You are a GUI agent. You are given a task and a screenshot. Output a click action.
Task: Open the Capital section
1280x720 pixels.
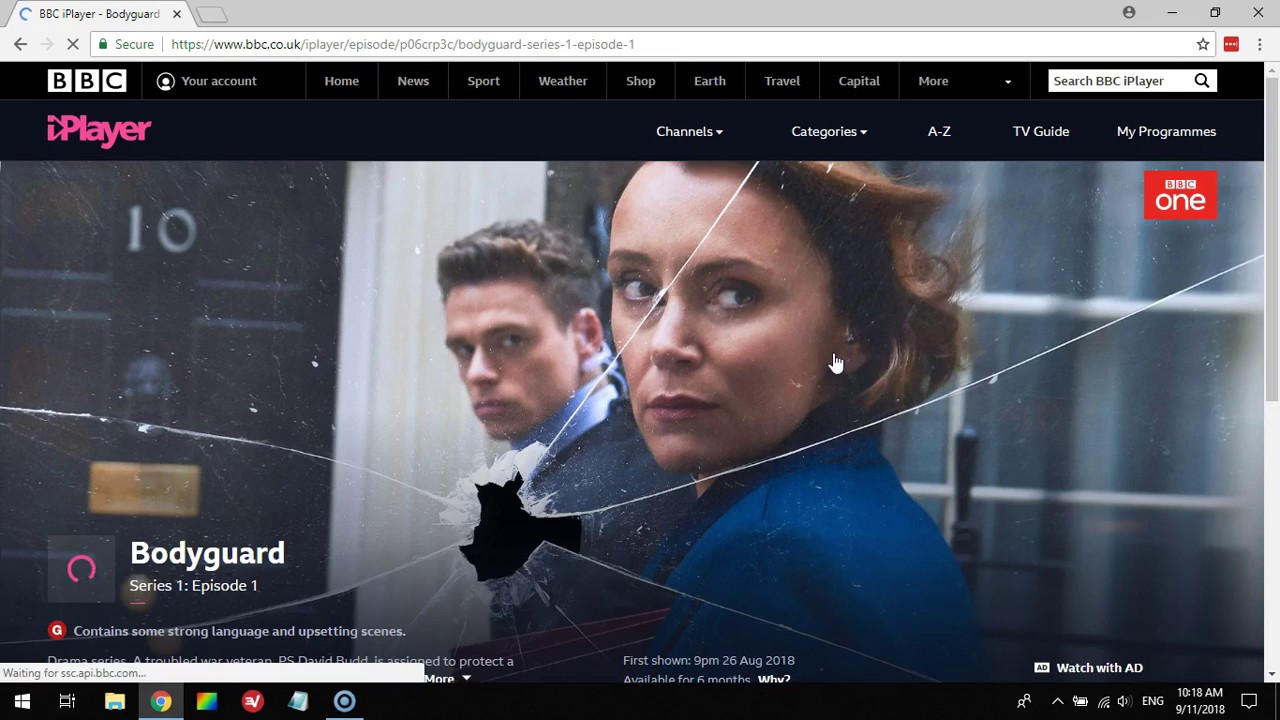click(x=859, y=81)
